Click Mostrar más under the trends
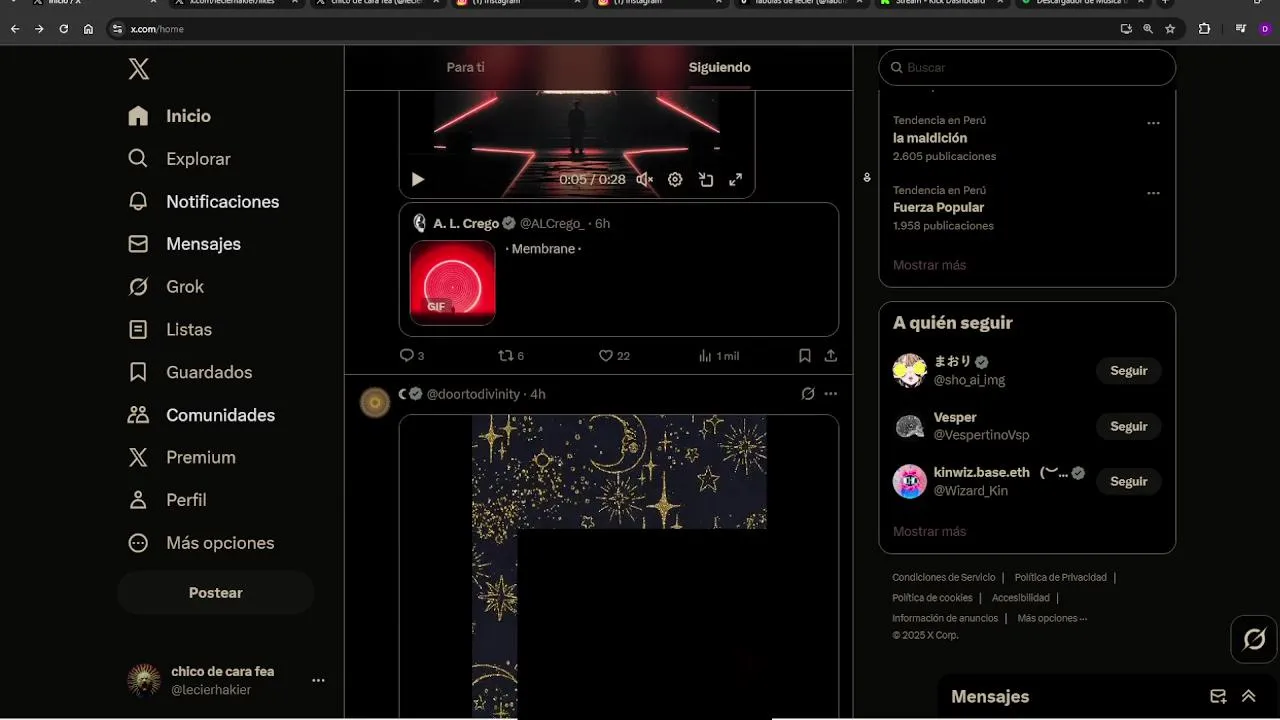1280x720 pixels. pyautogui.click(x=929, y=265)
